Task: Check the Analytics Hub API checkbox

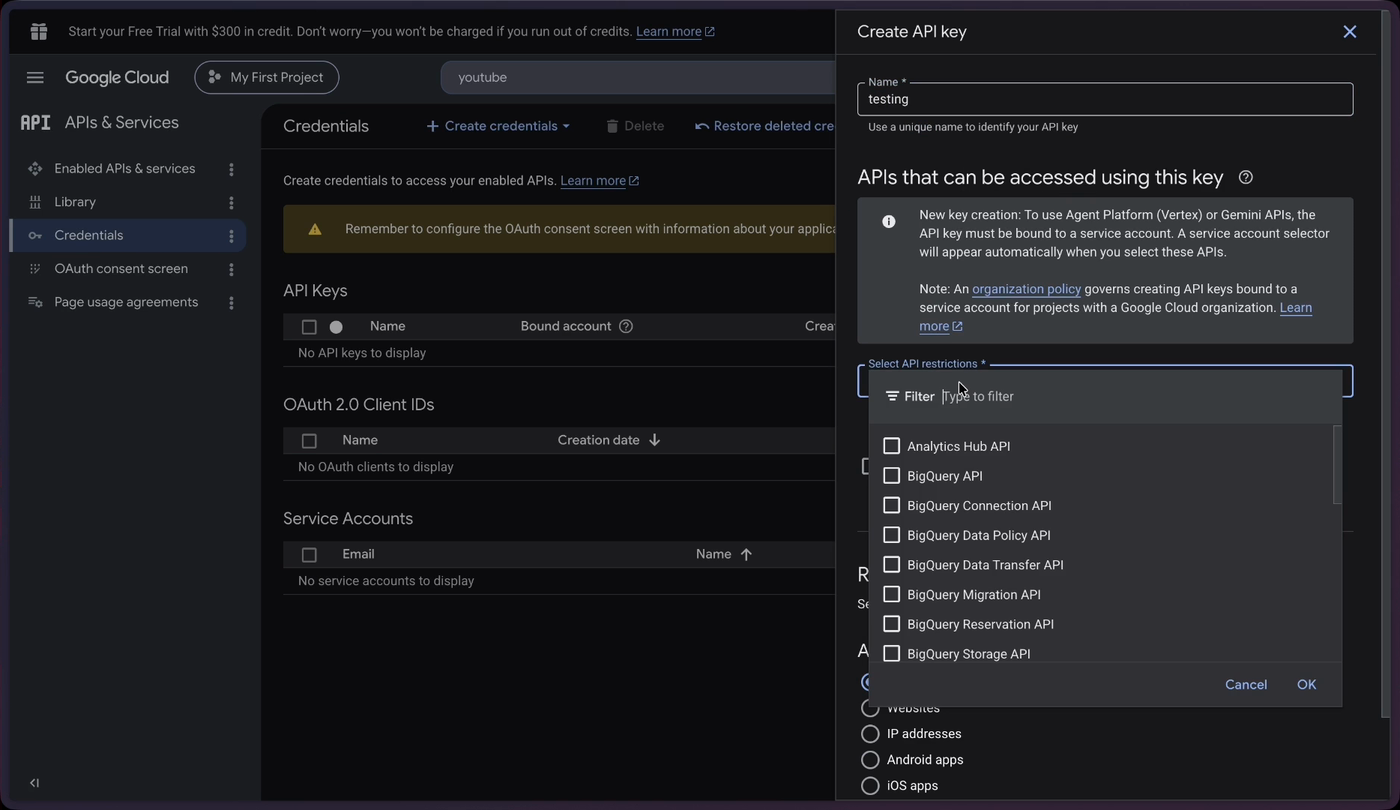Action: tap(891, 446)
